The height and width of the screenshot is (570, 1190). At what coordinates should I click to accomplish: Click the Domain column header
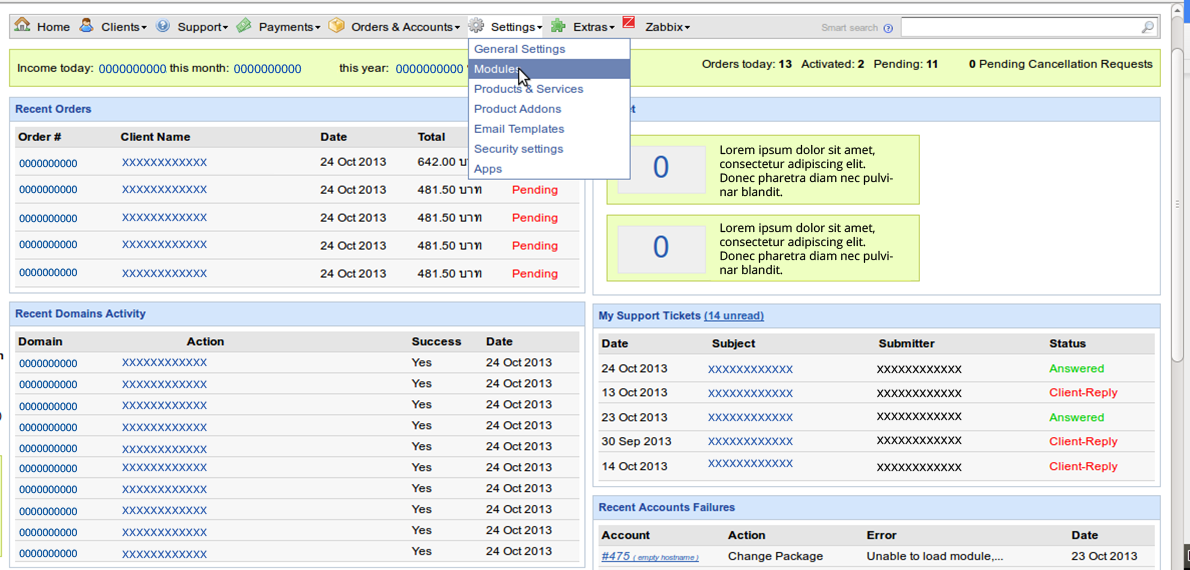40,342
